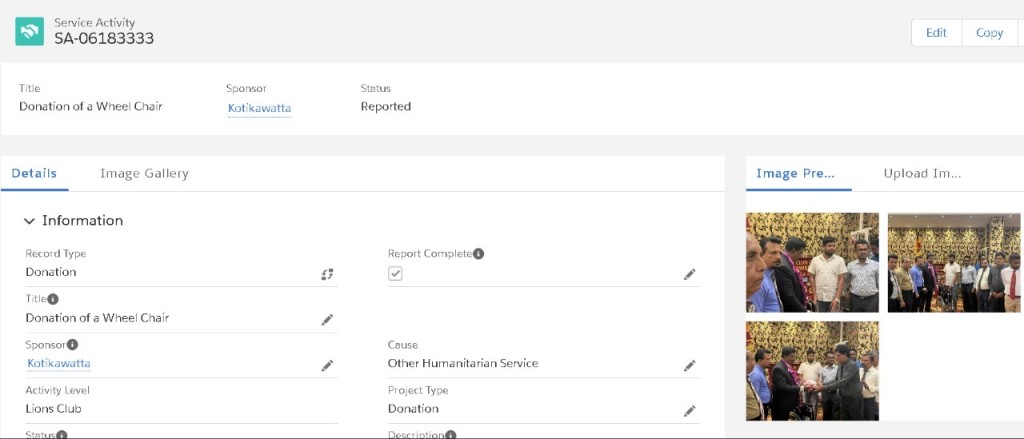Edit Sponsor field with pencil icon
Screen dimensions: 1024x439
[x=327, y=366]
